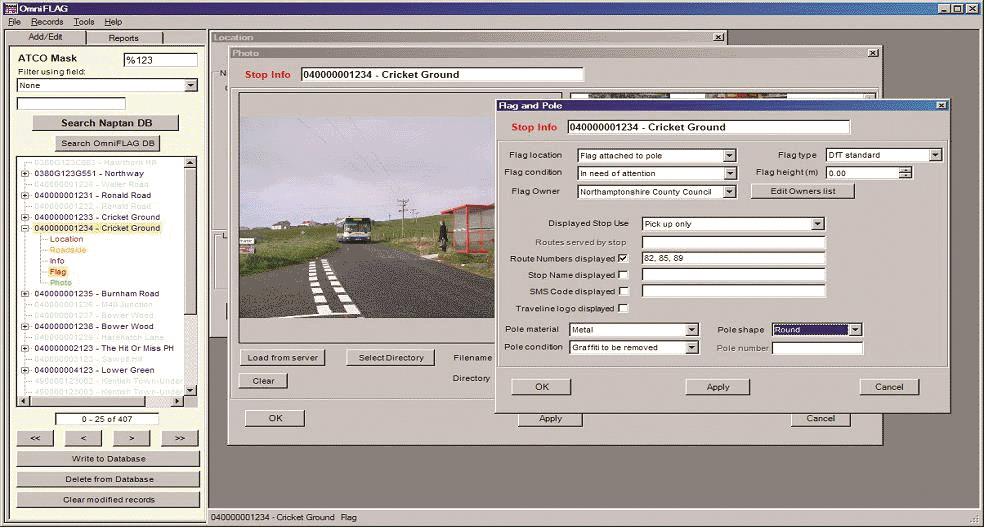Click Write to Database button
The width and height of the screenshot is (985, 528).
tap(108, 459)
